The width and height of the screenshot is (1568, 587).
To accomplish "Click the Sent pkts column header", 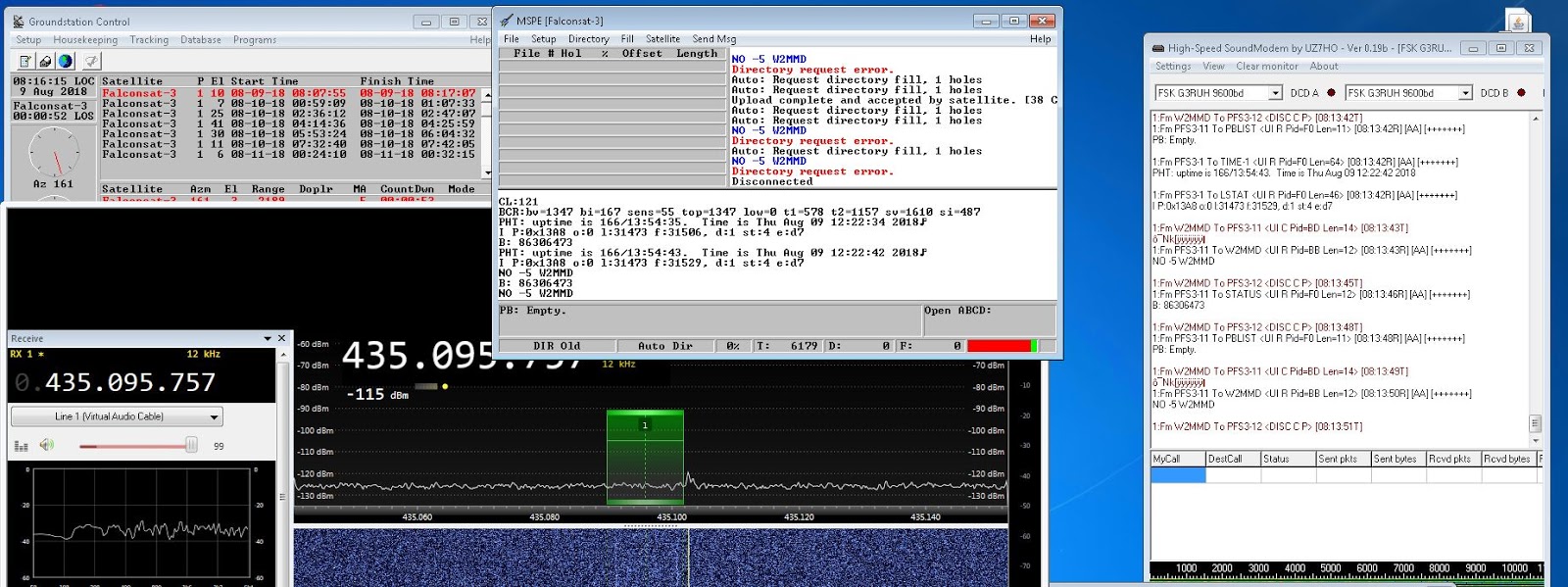I will pyautogui.click(x=1343, y=459).
